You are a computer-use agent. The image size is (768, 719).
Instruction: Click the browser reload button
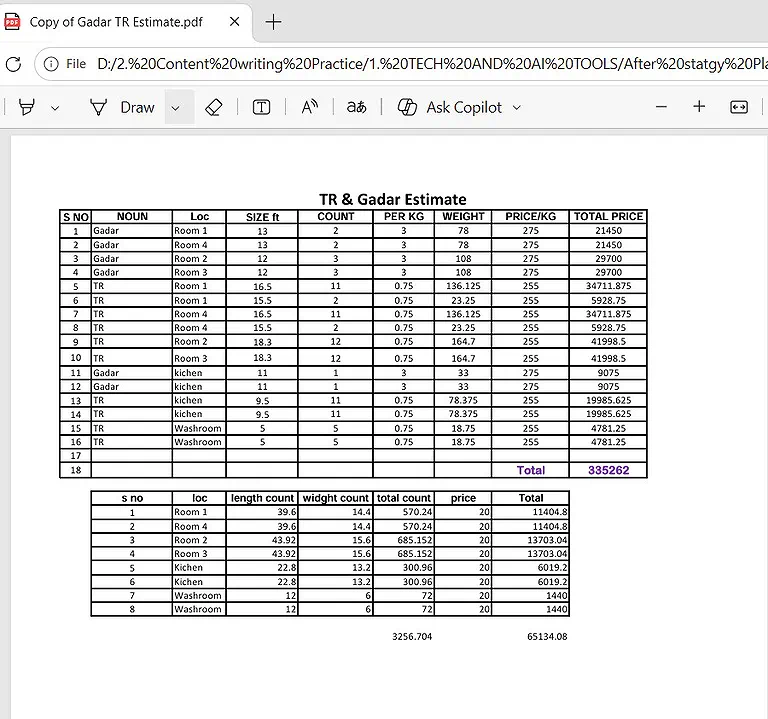[13, 64]
